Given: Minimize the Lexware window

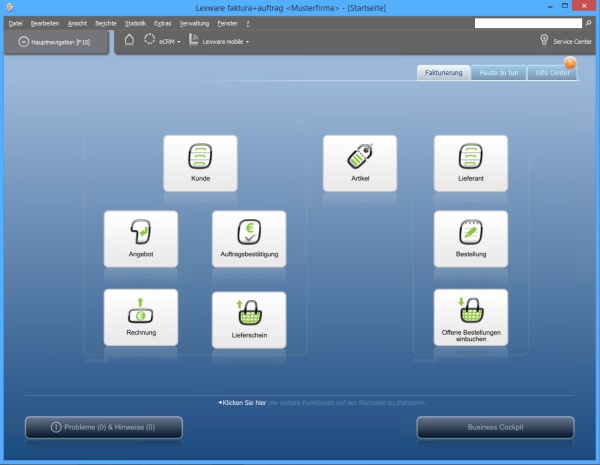Looking at the screenshot, I should 550,7.
